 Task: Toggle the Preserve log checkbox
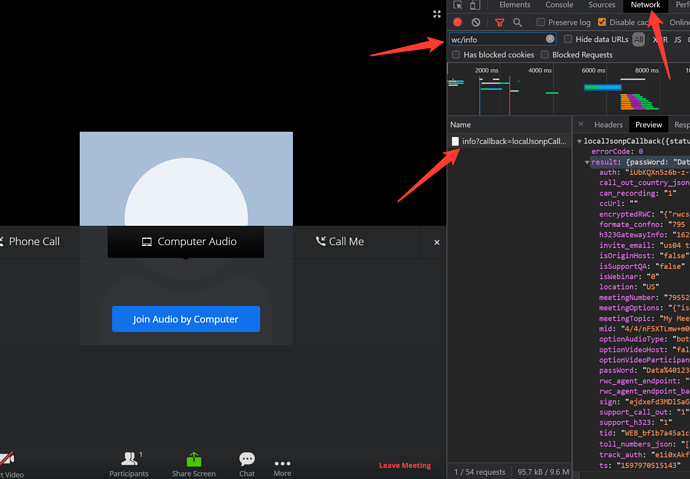click(x=541, y=22)
